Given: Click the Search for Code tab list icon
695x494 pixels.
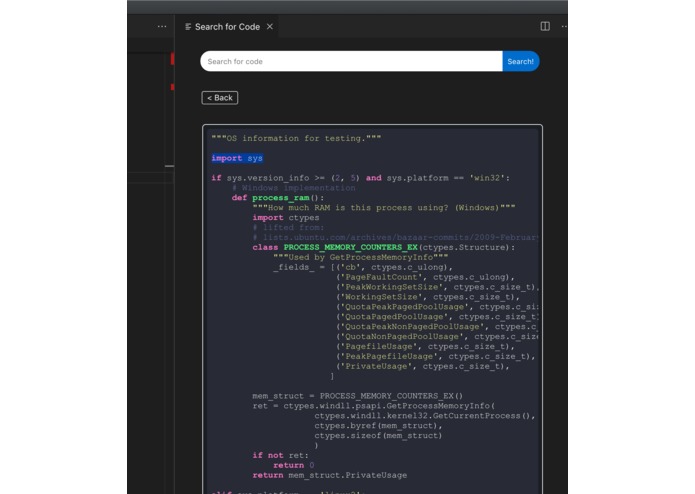Looking at the screenshot, I should pos(188,27).
